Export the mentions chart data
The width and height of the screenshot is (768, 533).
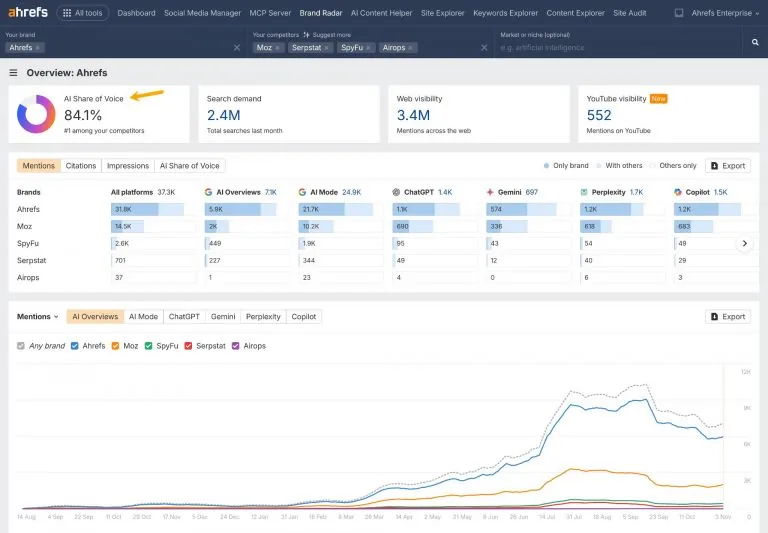[x=728, y=316]
